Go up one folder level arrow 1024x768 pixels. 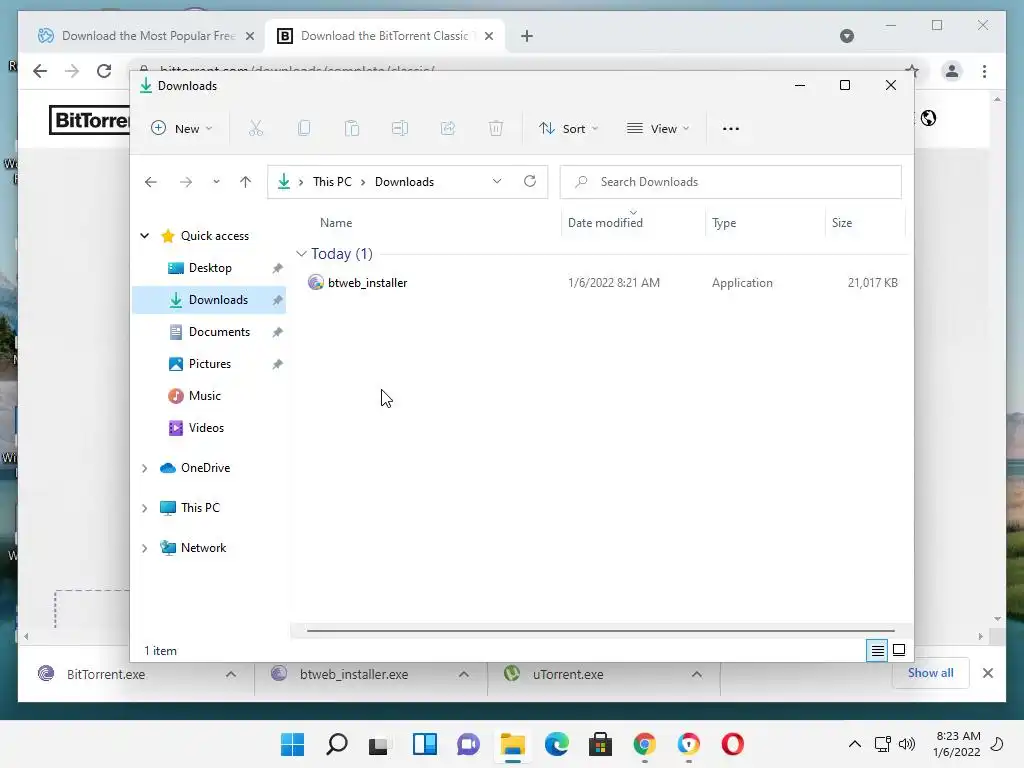(246, 182)
